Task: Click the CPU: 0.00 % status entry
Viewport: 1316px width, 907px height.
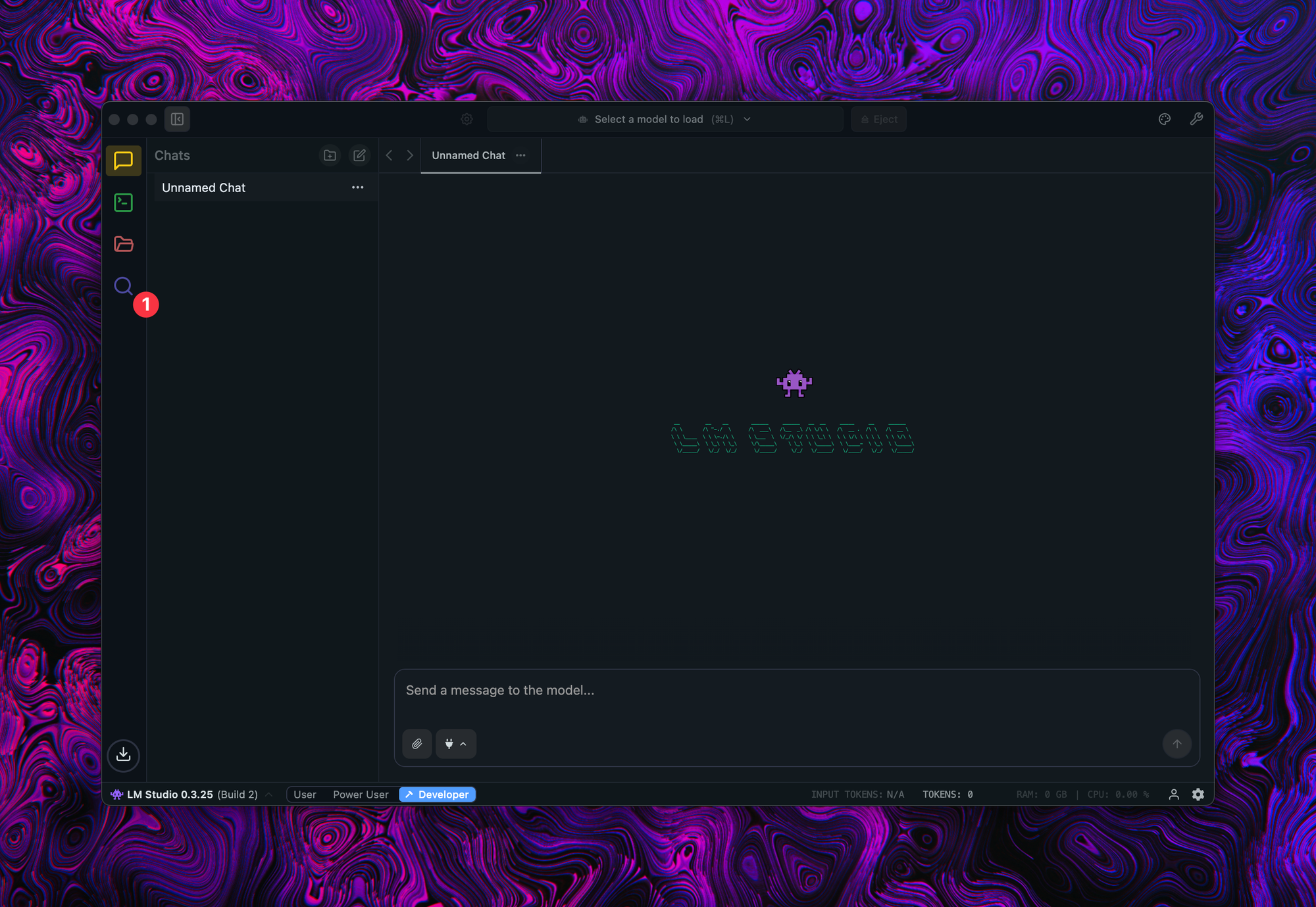Action: 1118,795
